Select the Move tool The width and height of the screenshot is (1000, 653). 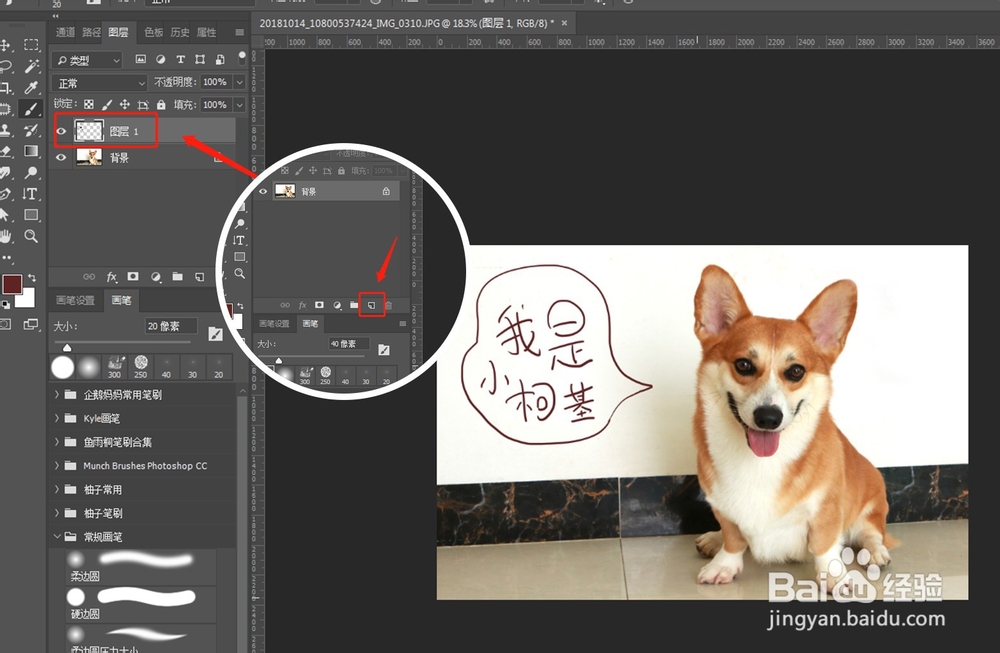(5, 46)
